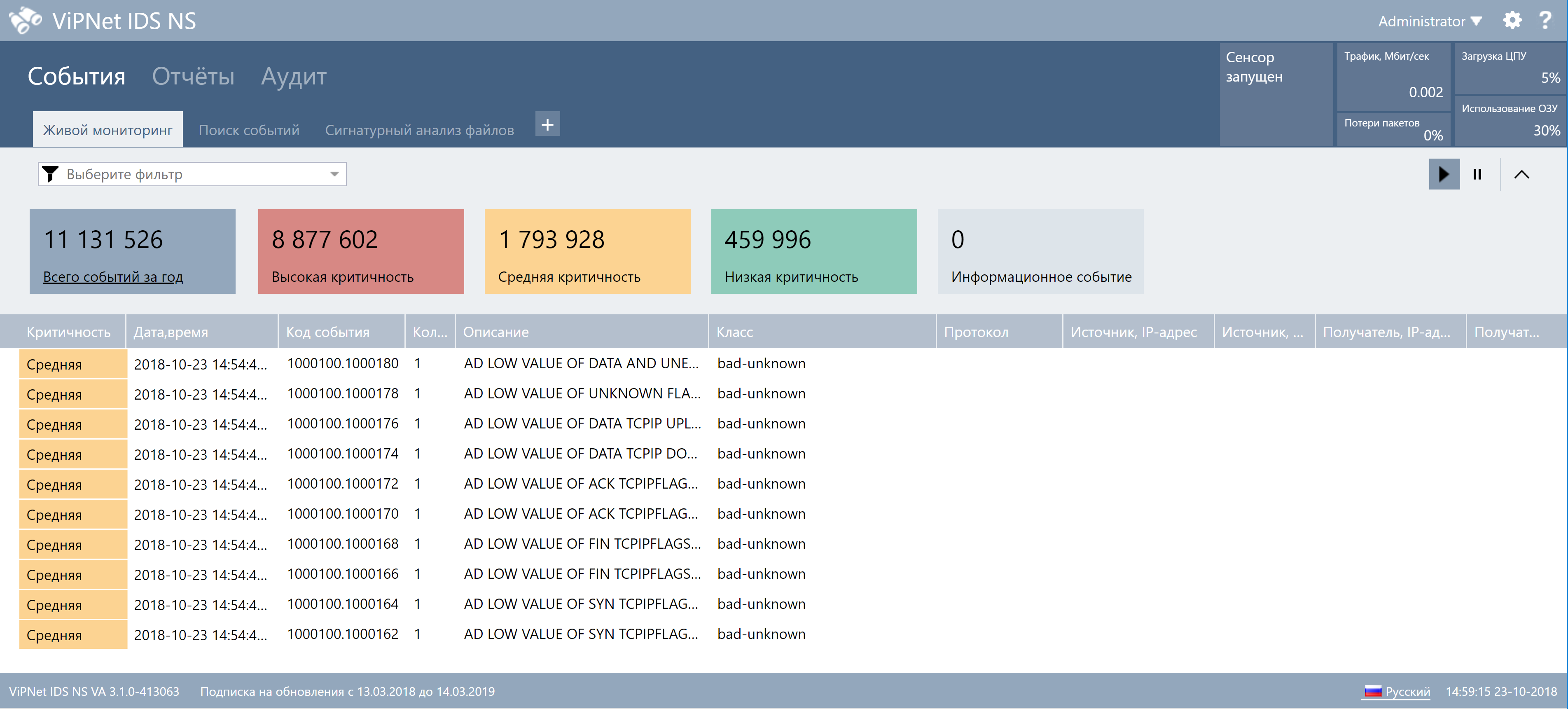Click 'Всего событий за год' link
1568x709 pixels.
(112, 277)
